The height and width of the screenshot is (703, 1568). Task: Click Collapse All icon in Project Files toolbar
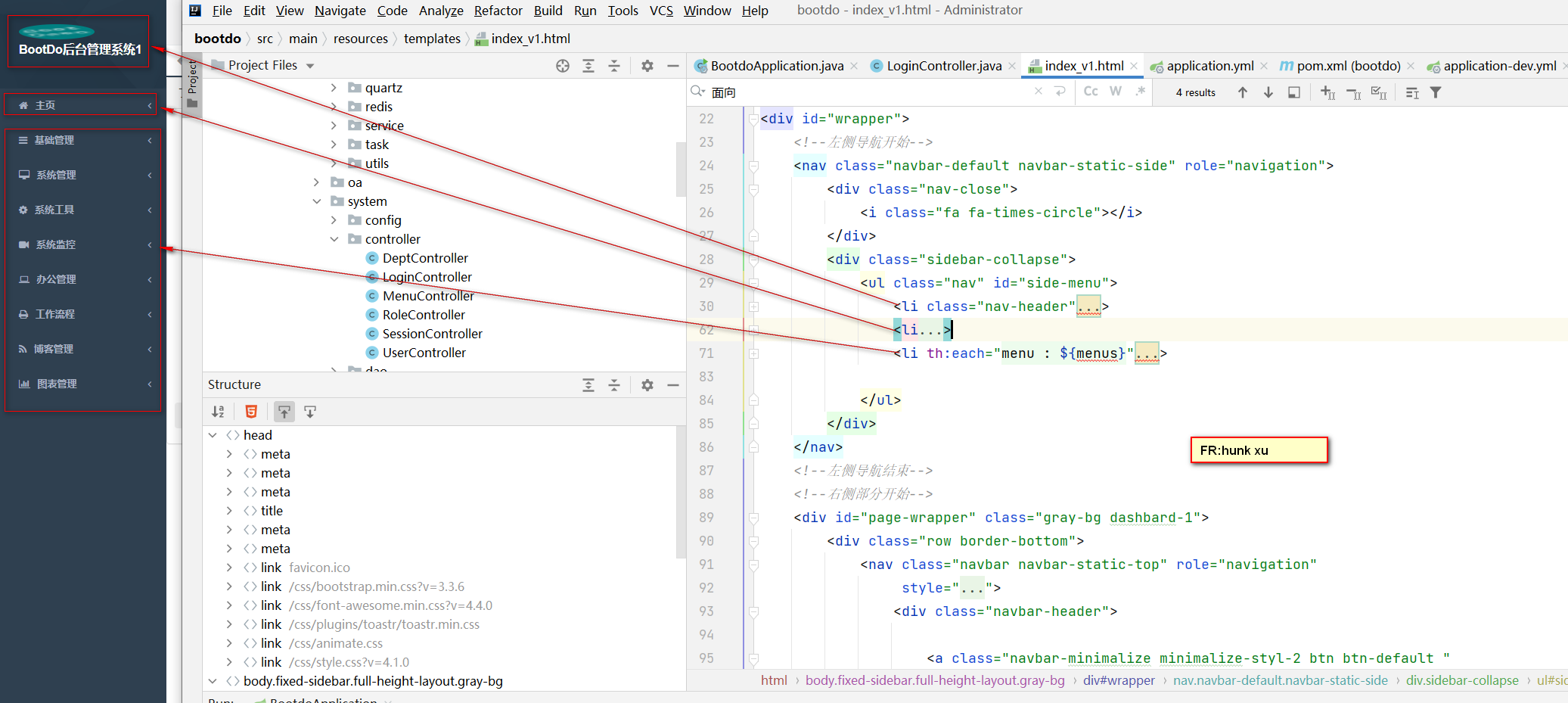click(x=614, y=66)
